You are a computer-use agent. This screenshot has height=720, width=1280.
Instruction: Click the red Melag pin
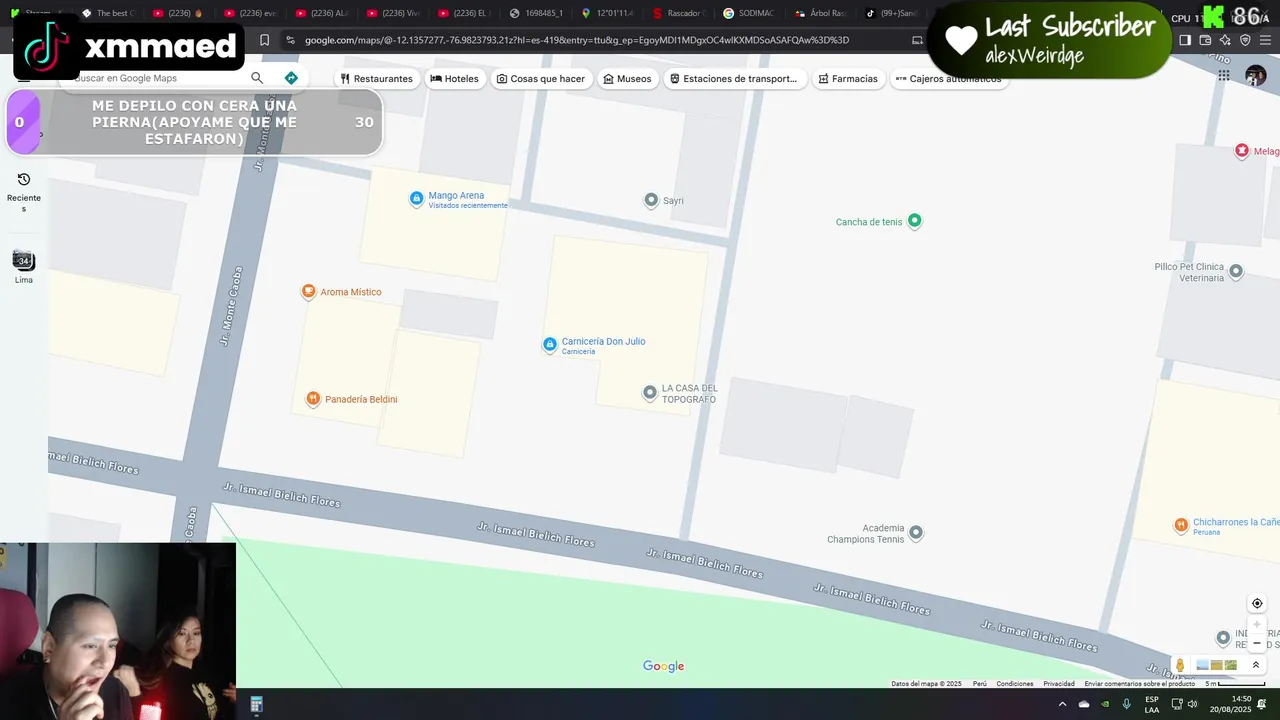[x=1242, y=151]
